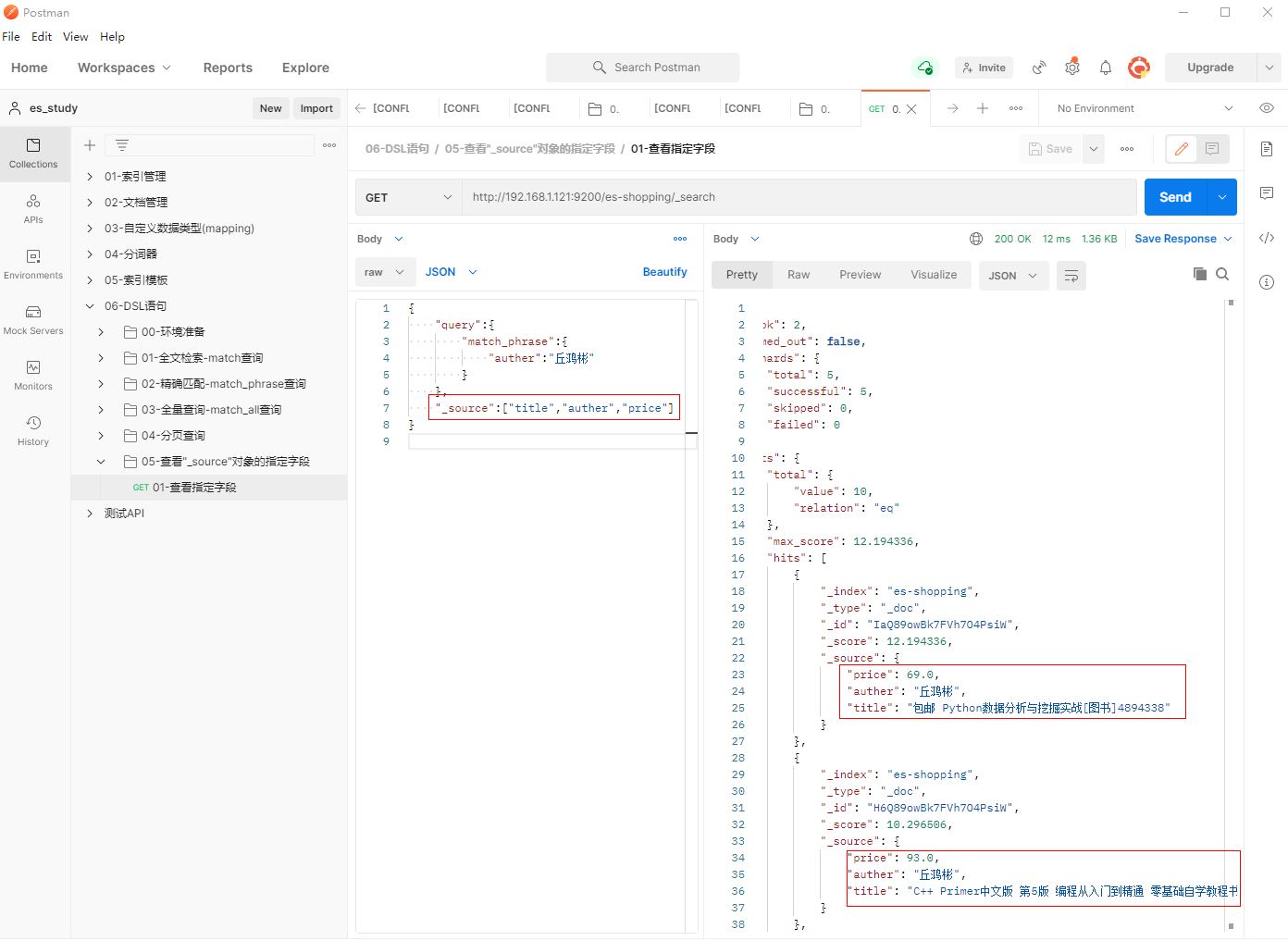The width and height of the screenshot is (1288, 941).
Task: Click the notifications bell icon
Action: coord(1105,68)
